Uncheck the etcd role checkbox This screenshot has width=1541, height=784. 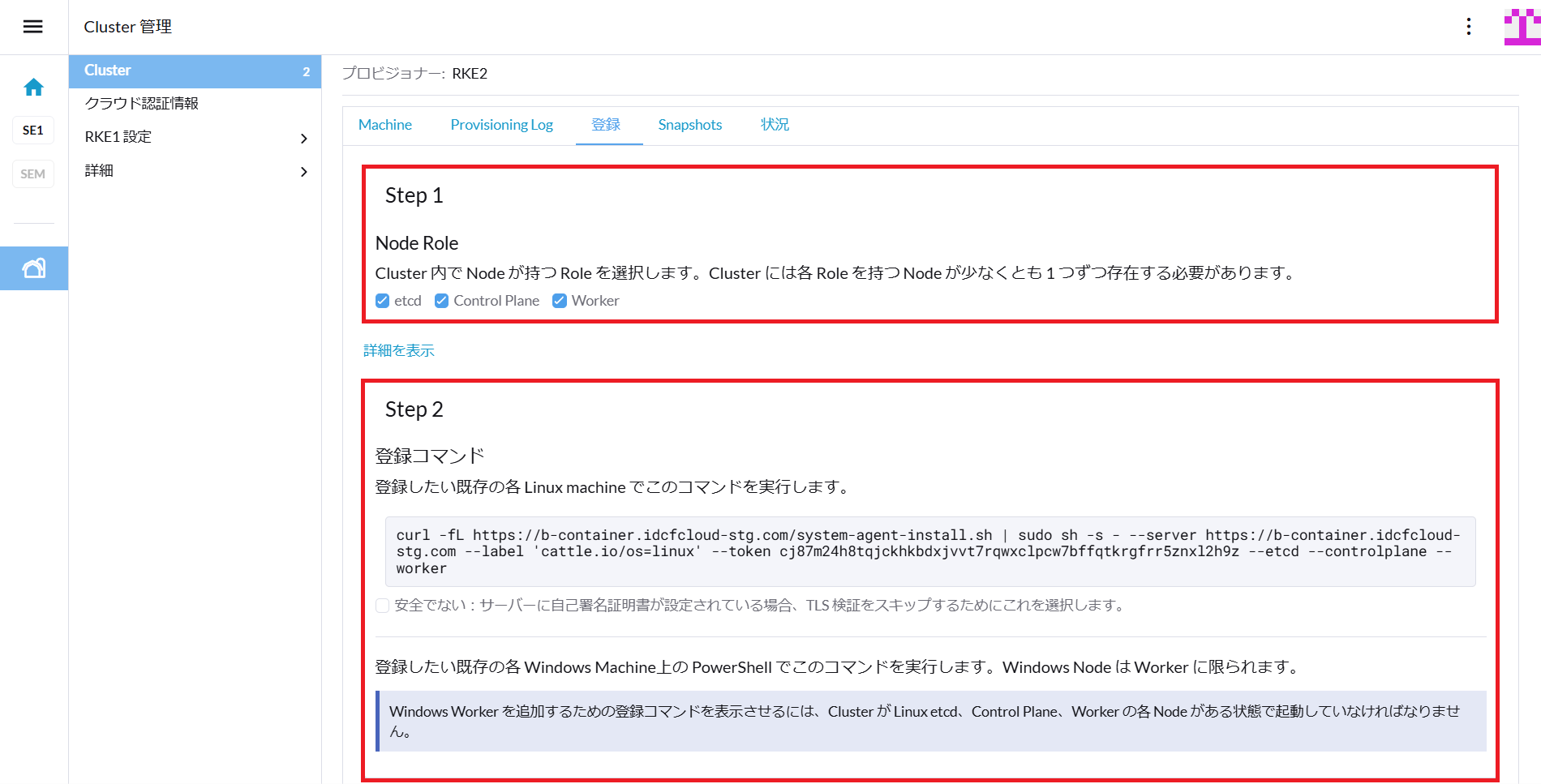tap(383, 301)
